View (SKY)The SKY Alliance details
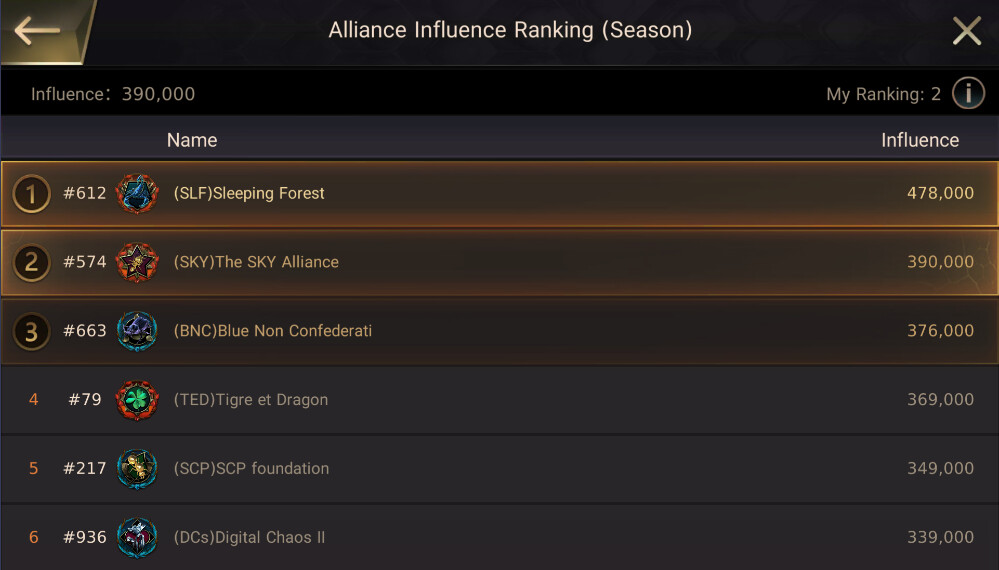Viewport: 999px width, 570px height. [x=256, y=262]
